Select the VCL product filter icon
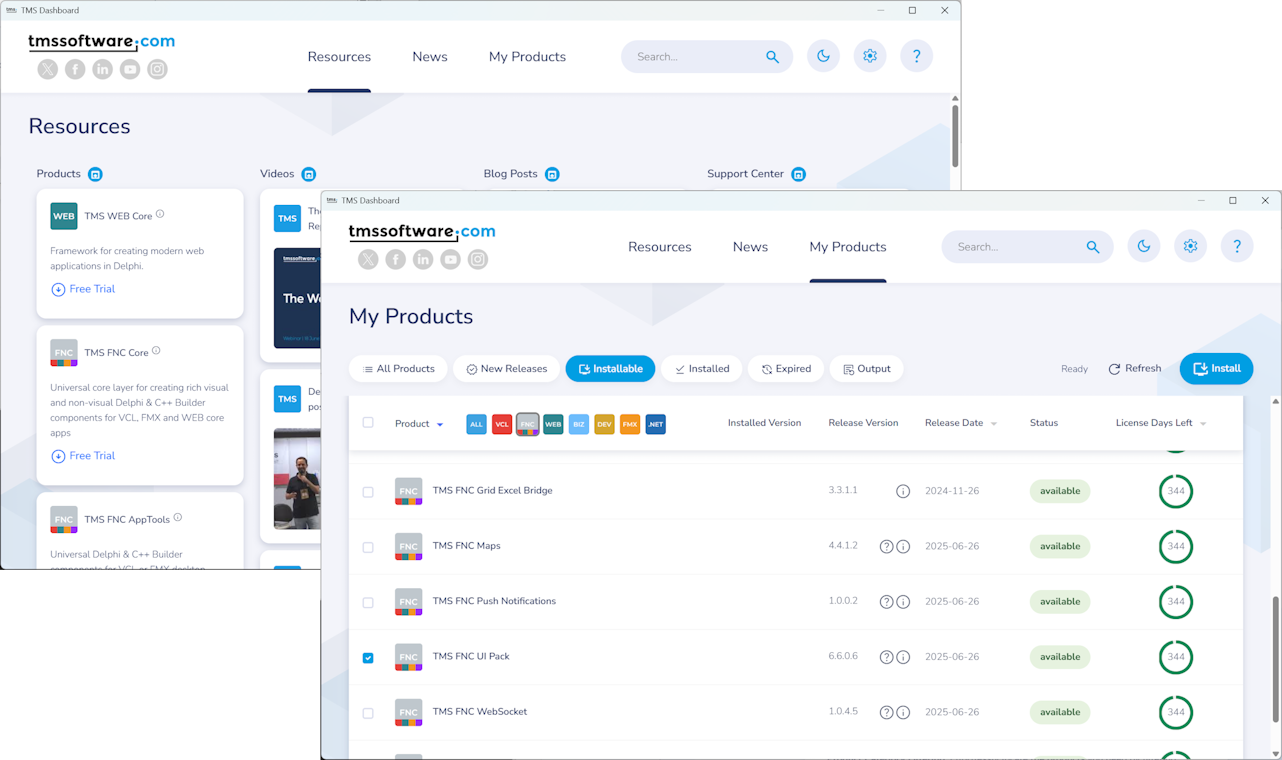Image resolution: width=1282 pixels, height=760 pixels. point(502,423)
